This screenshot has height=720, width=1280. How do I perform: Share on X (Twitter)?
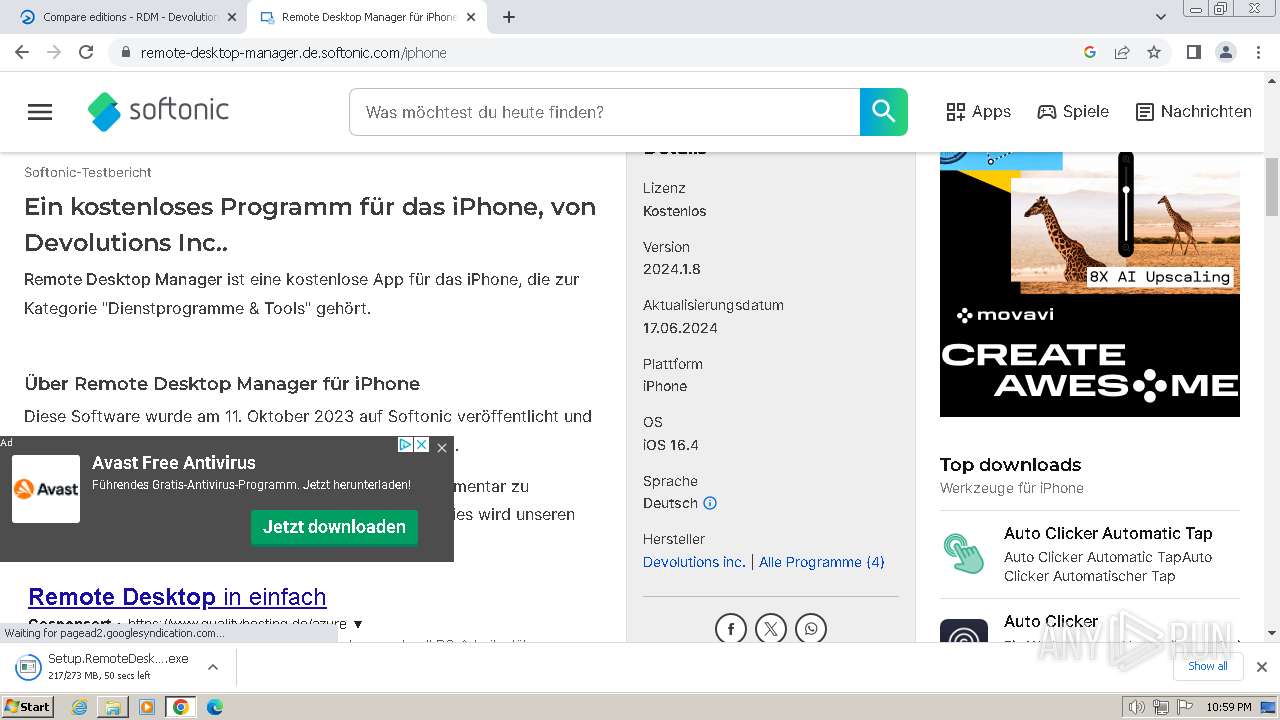pyautogui.click(x=771, y=629)
